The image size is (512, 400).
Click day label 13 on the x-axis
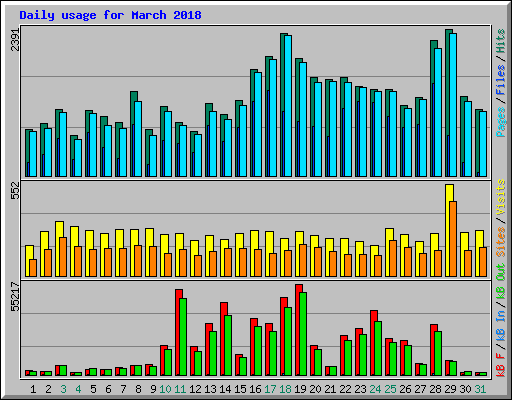coord(210,389)
